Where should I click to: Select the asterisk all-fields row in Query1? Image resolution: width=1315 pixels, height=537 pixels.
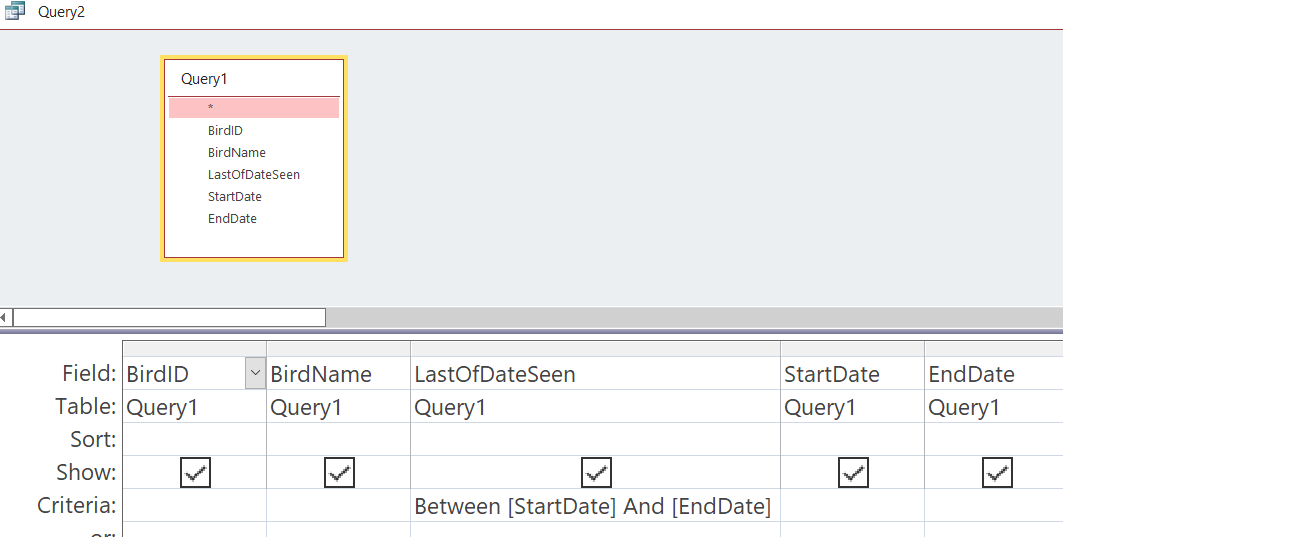(x=254, y=108)
